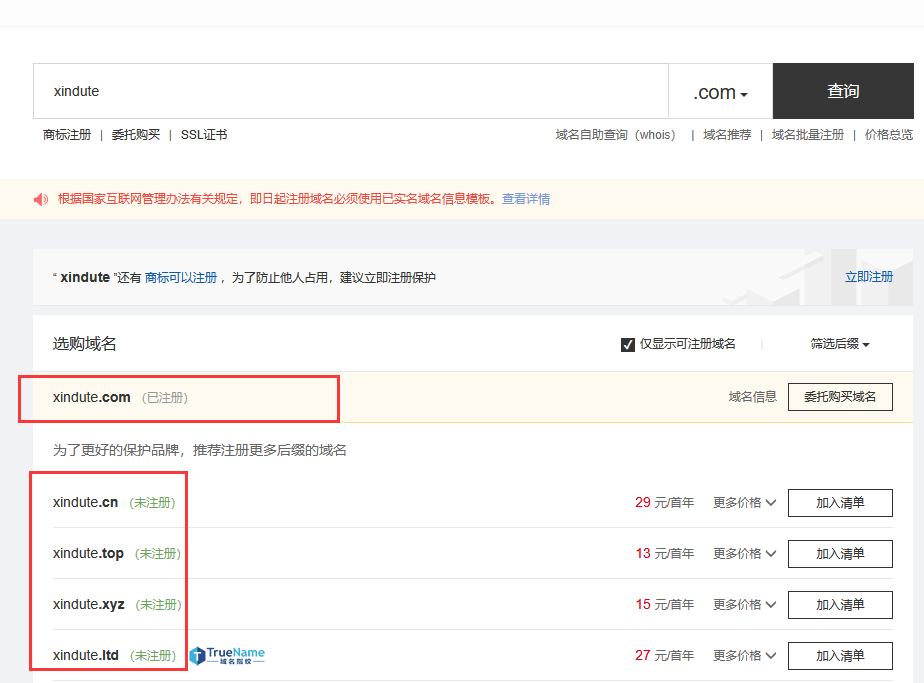Open 查看详情 announcement details
Viewport: 924px width, 683px height.
coord(526,200)
